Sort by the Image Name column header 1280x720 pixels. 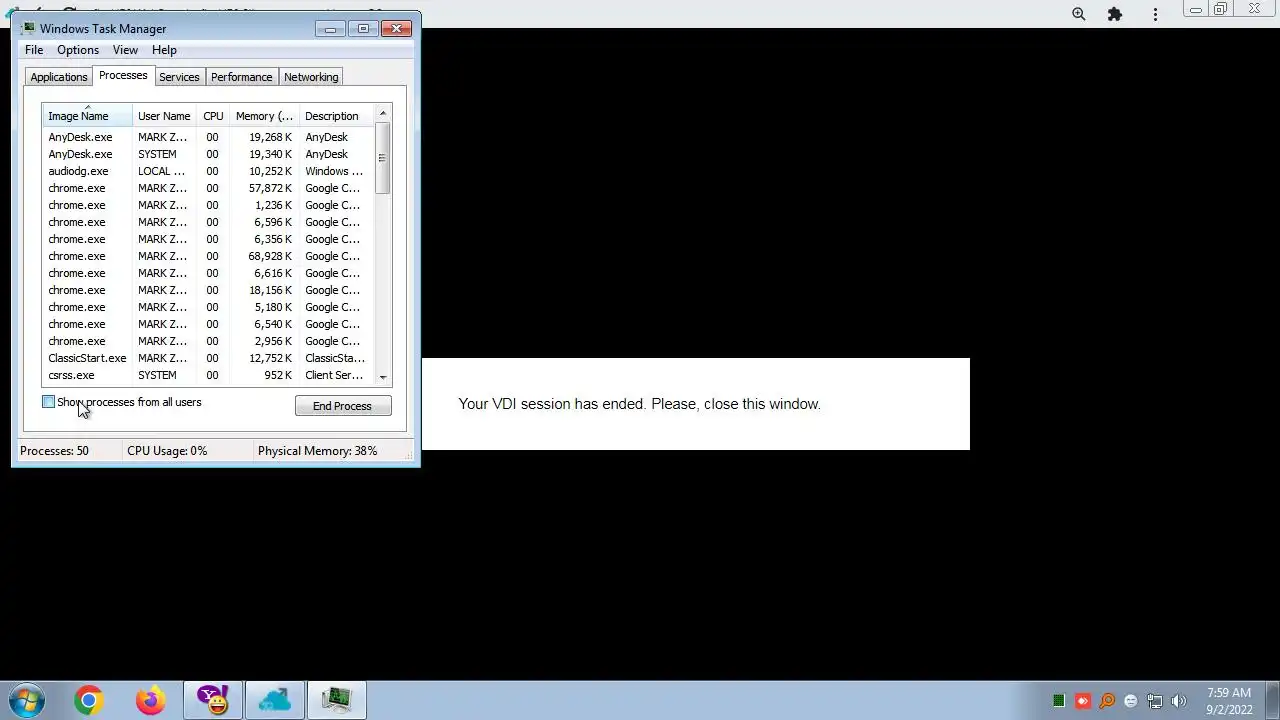pyautogui.click(x=87, y=116)
